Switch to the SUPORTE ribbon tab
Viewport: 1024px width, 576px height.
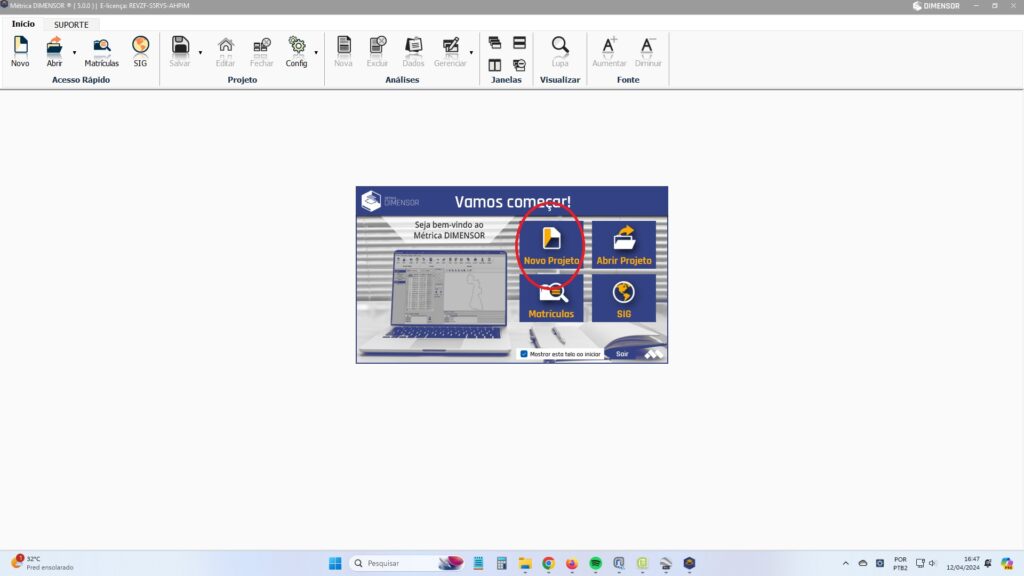coord(71,25)
